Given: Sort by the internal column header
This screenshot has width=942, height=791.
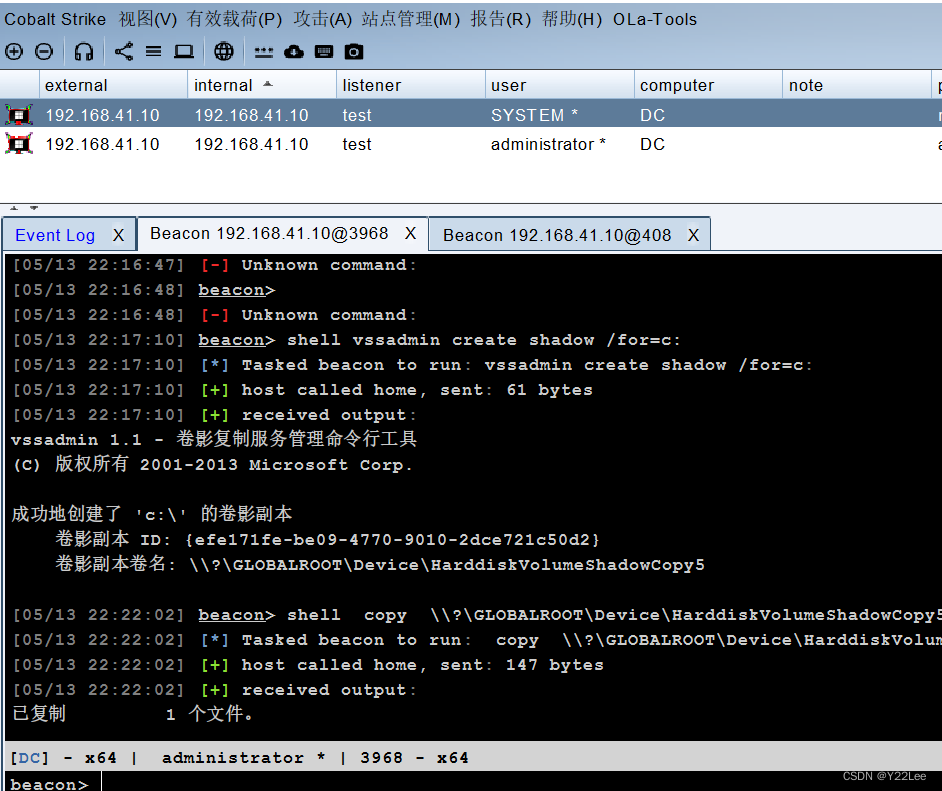Looking at the screenshot, I should click(x=262, y=85).
